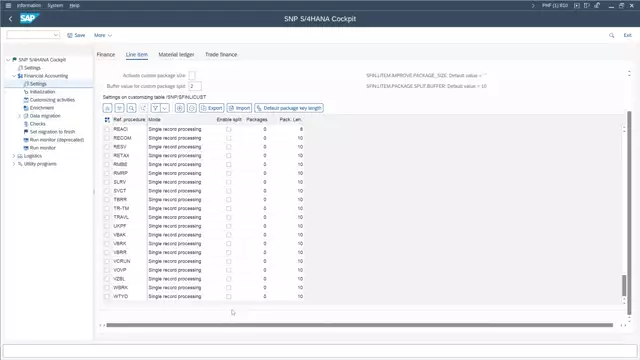640x360 pixels.
Task: Click the layout customize icon in title bar
Action: [587, 5]
